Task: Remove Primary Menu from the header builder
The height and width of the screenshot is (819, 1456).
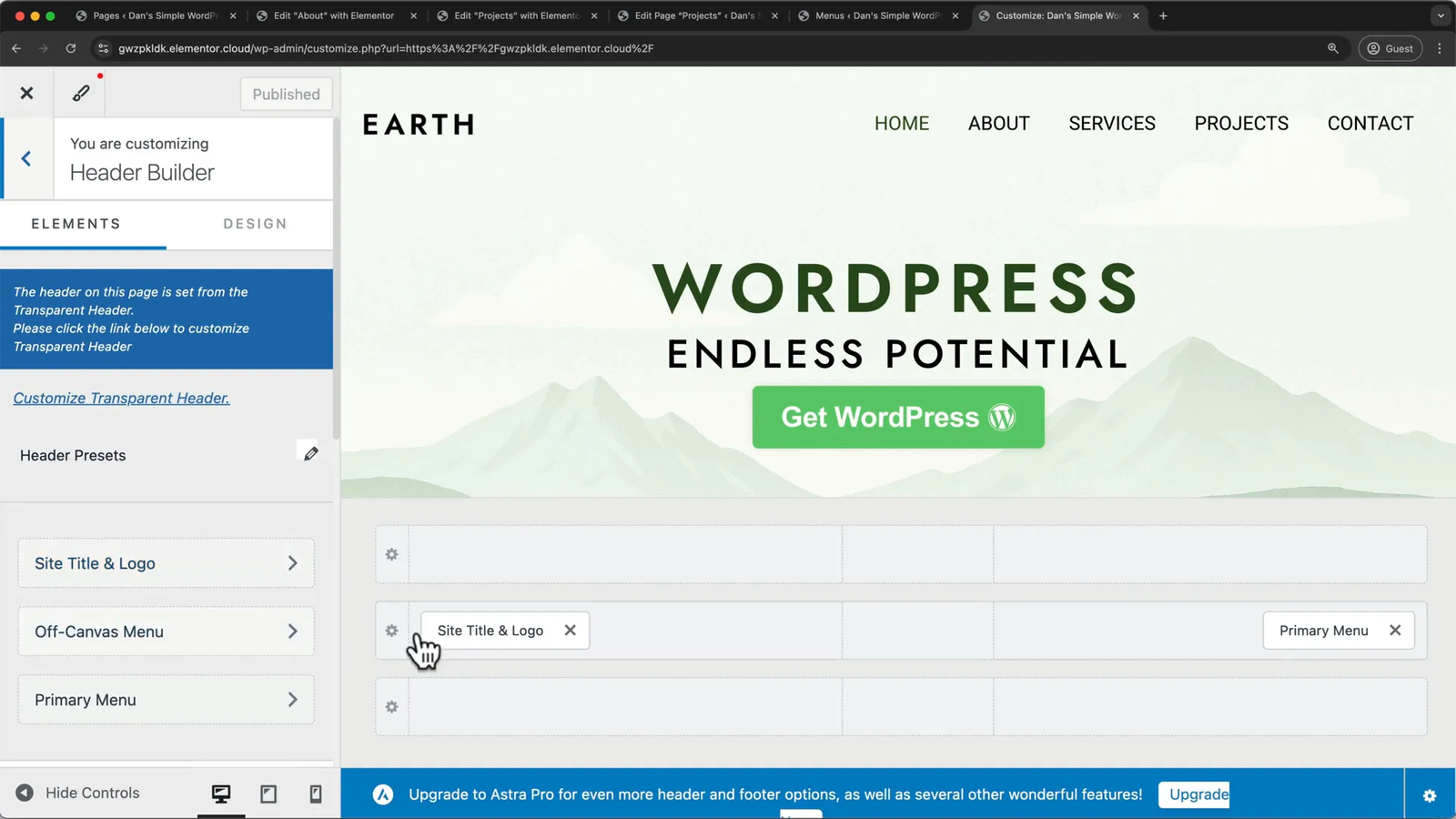Action: click(1395, 631)
